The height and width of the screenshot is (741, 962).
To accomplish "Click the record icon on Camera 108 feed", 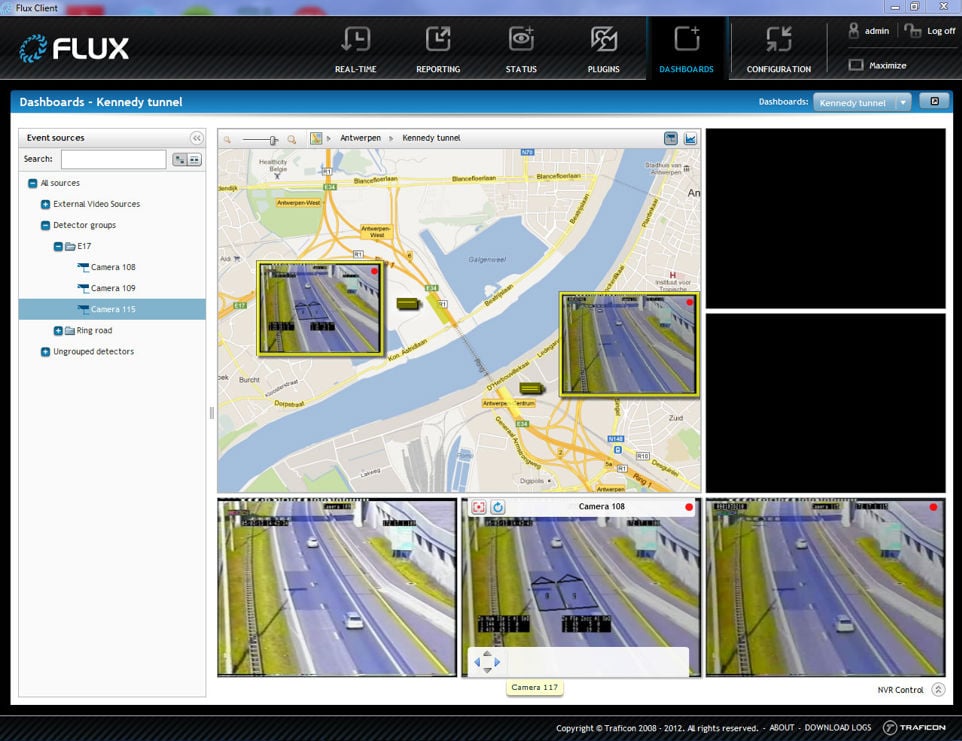I will [479, 507].
